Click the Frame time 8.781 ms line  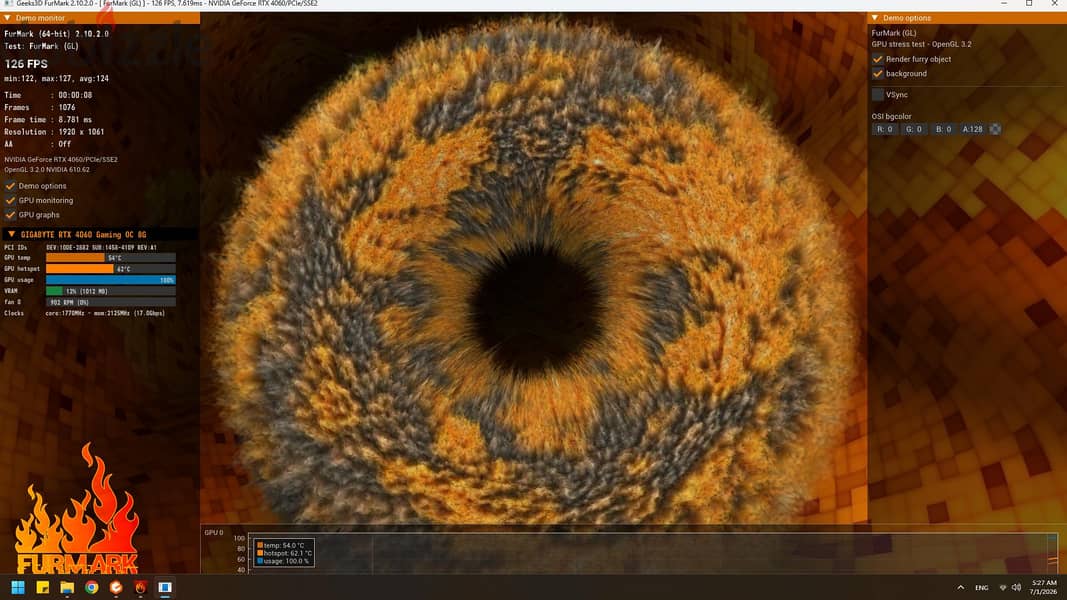pyautogui.click(x=48, y=120)
